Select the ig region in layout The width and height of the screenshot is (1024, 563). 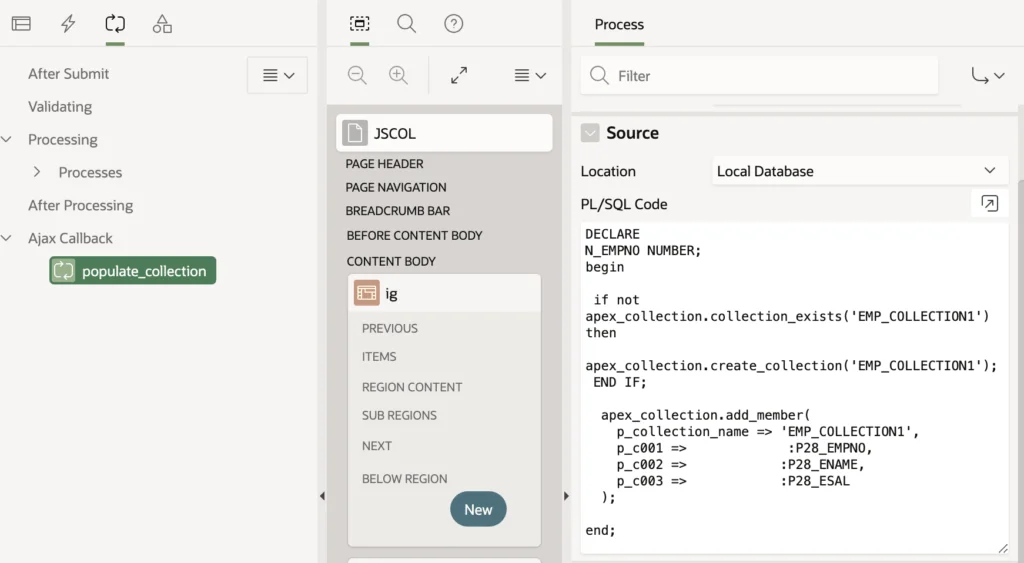(x=444, y=293)
